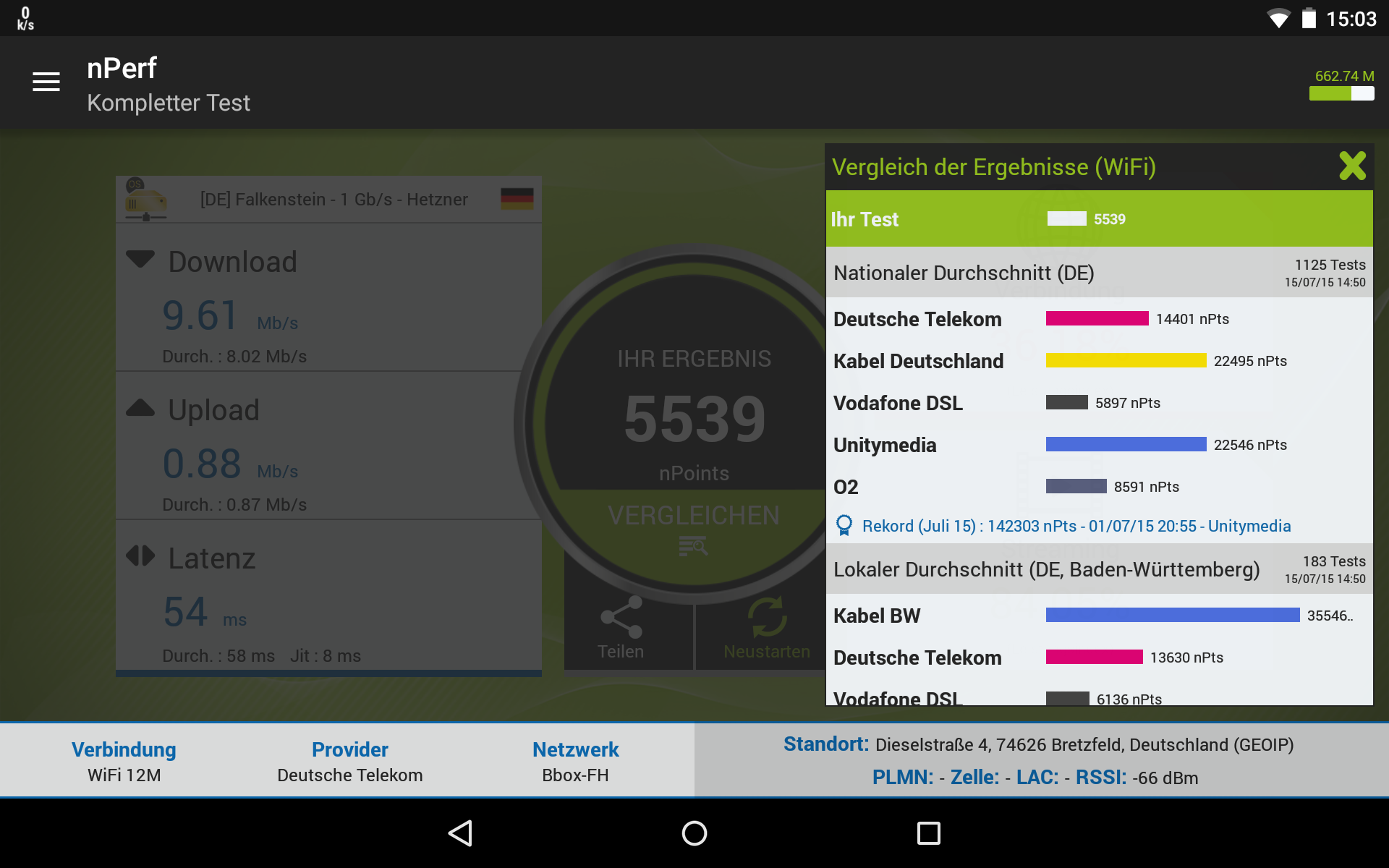The height and width of the screenshot is (868, 1389).
Task: Tap the nPerf app title
Action: tap(122, 69)
